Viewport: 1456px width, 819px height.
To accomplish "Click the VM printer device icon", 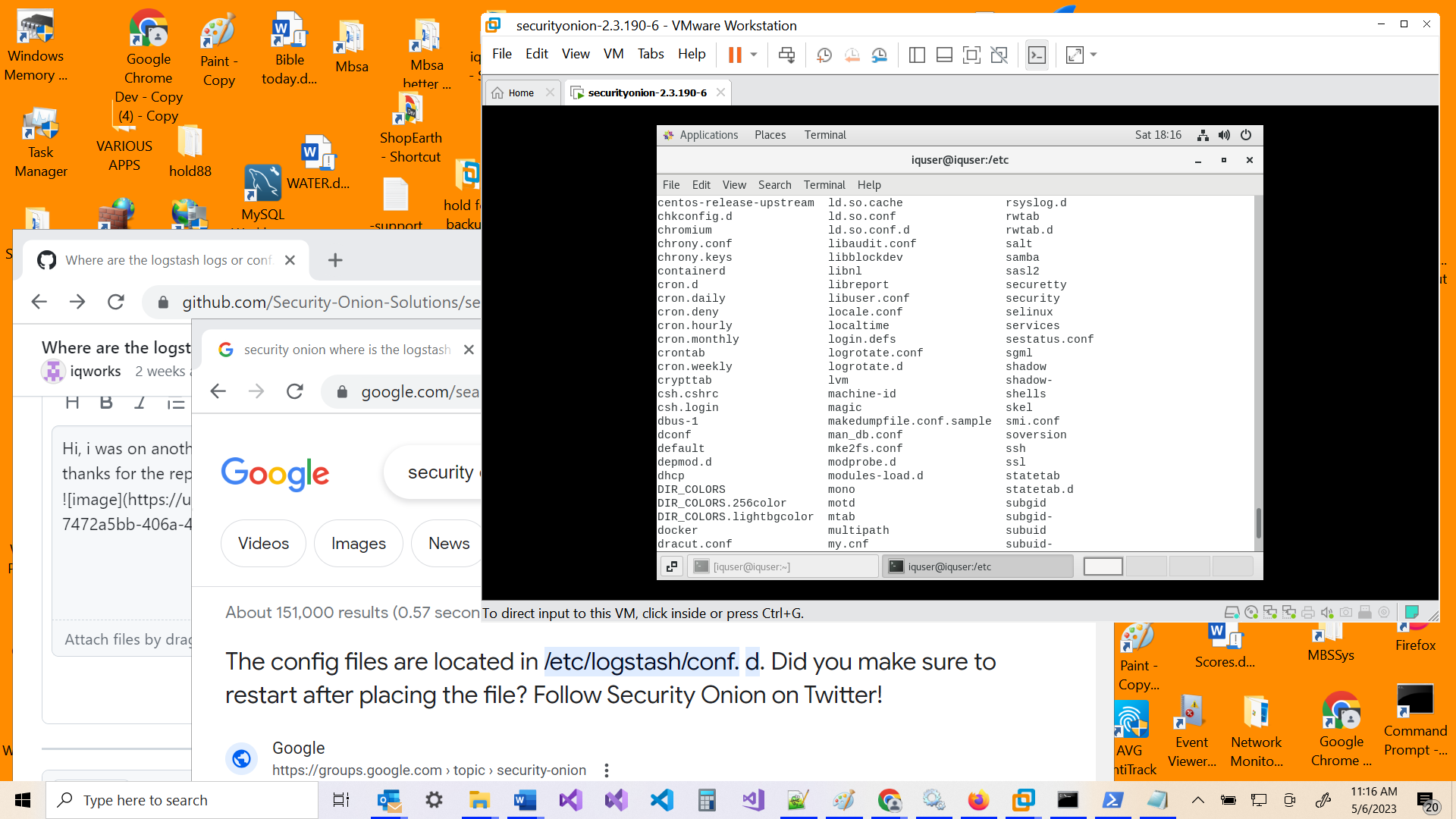I will 1308,613.
